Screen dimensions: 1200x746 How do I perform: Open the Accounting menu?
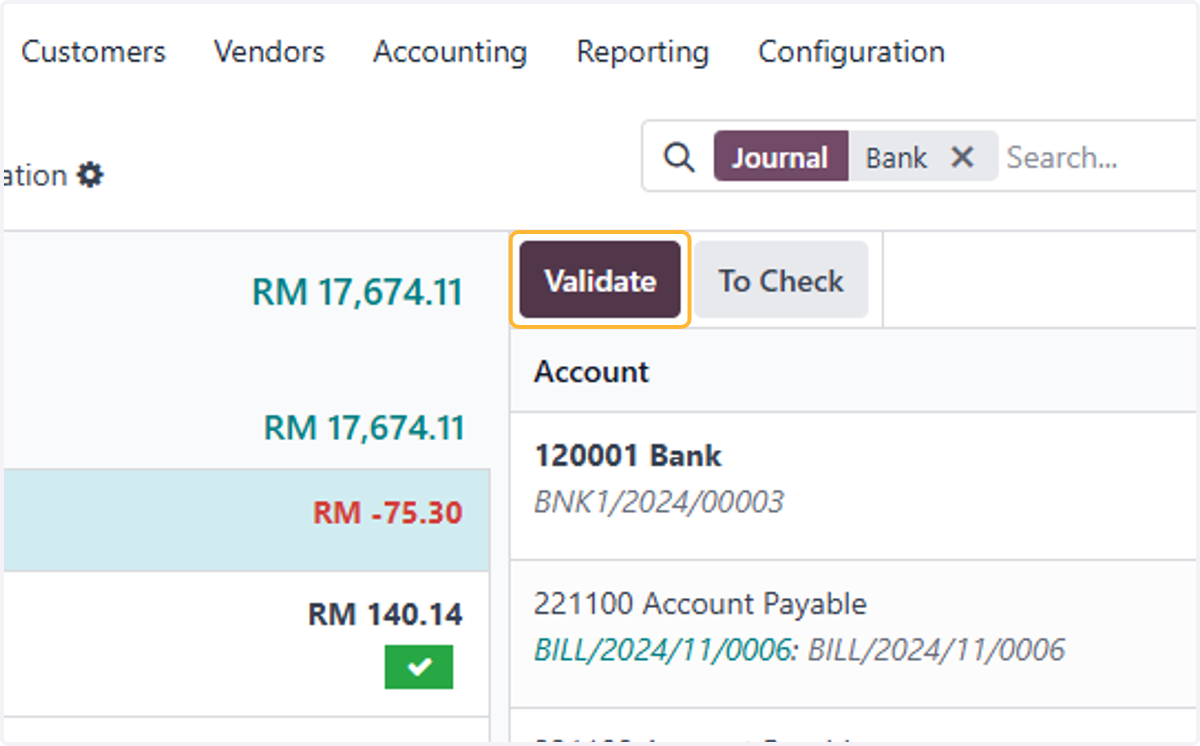(450, 52)
